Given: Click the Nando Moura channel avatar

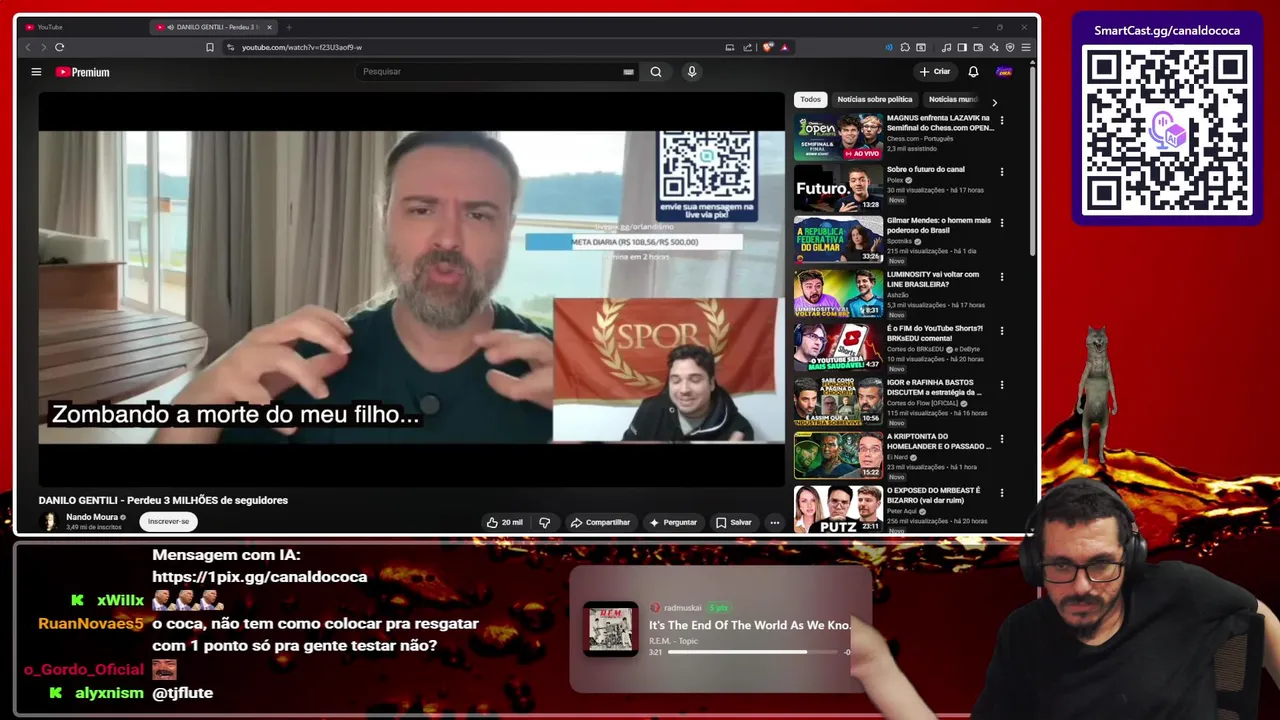Looking at the screenshot, I should point(49,522).
